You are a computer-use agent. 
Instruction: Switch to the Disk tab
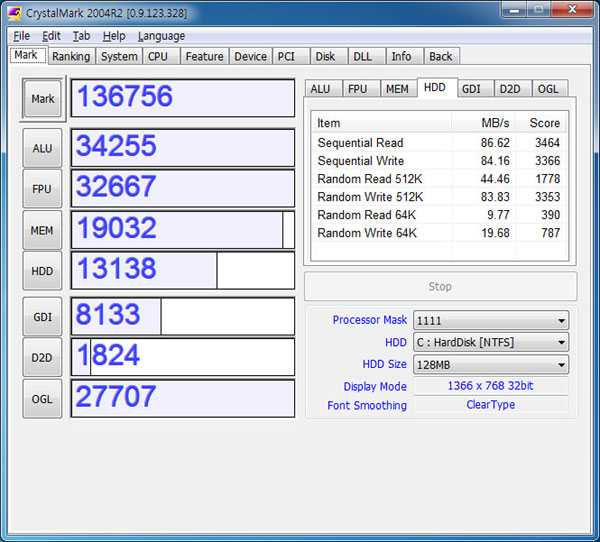click(328, 56)
